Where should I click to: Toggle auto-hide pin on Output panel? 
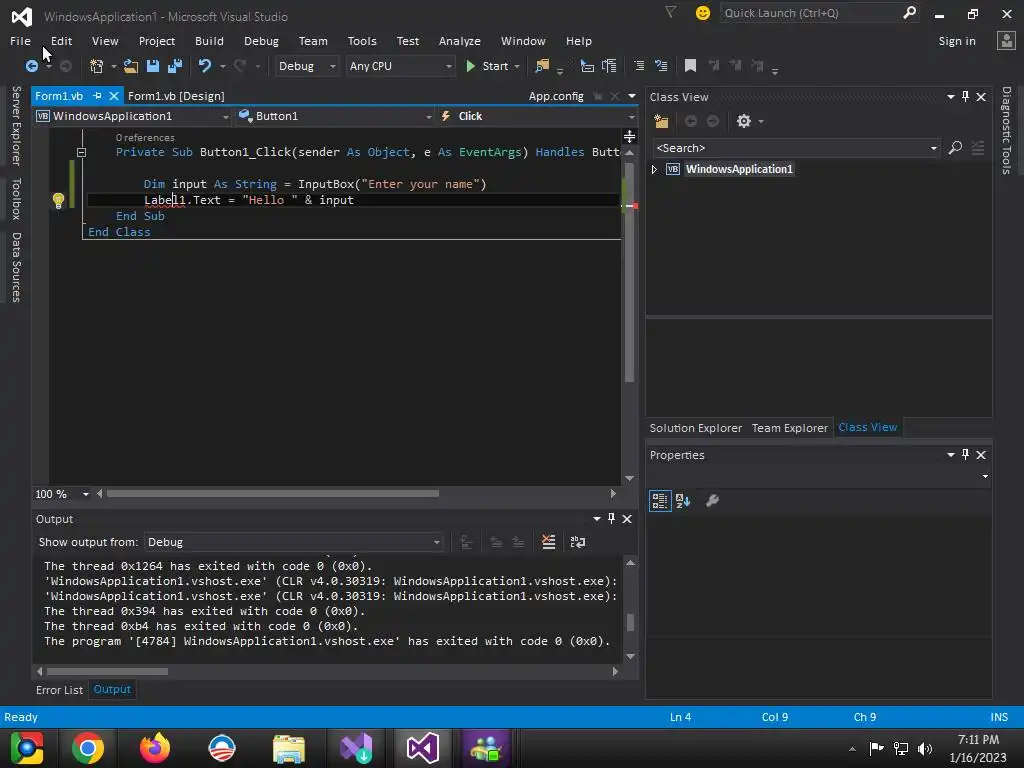click(x=611, y=519)
